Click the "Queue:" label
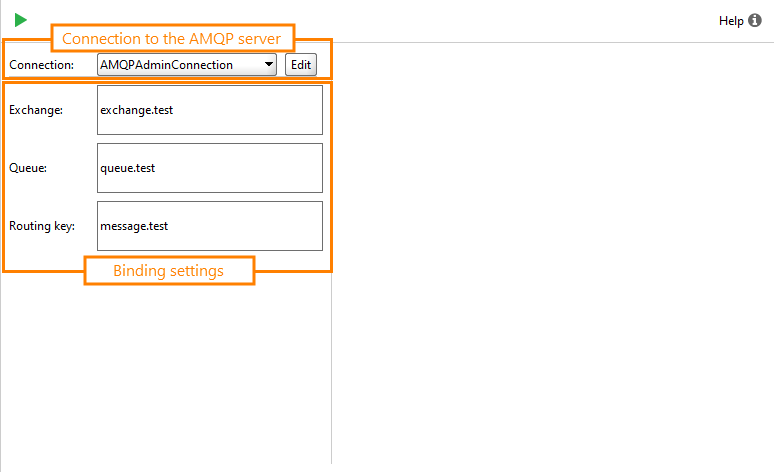This screenshot has width=774, height=472. (x=28, y=168)
